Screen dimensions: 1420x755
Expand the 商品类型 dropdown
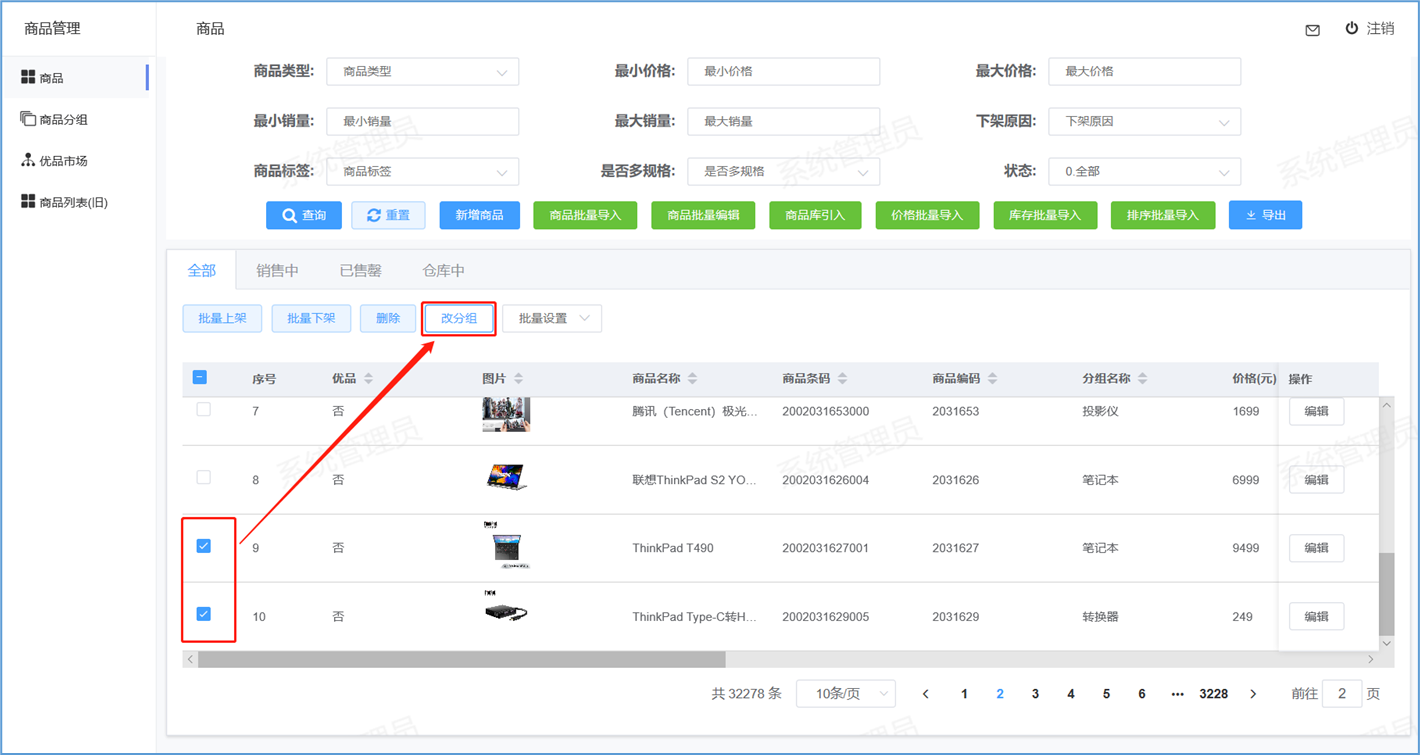(422, 72)
